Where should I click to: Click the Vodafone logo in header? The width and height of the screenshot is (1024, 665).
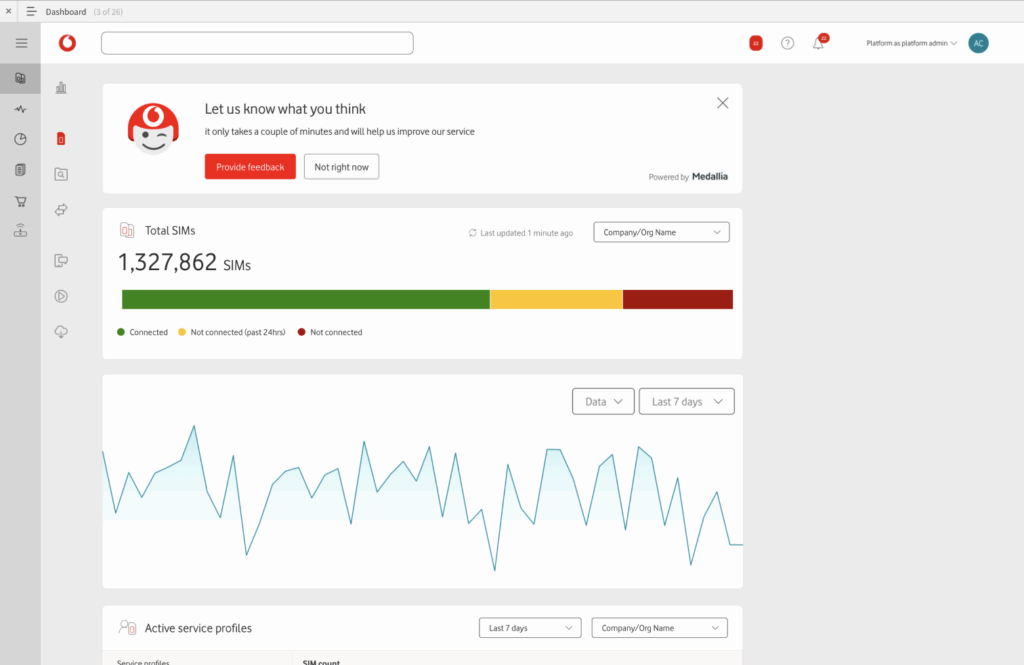(67, 43)
